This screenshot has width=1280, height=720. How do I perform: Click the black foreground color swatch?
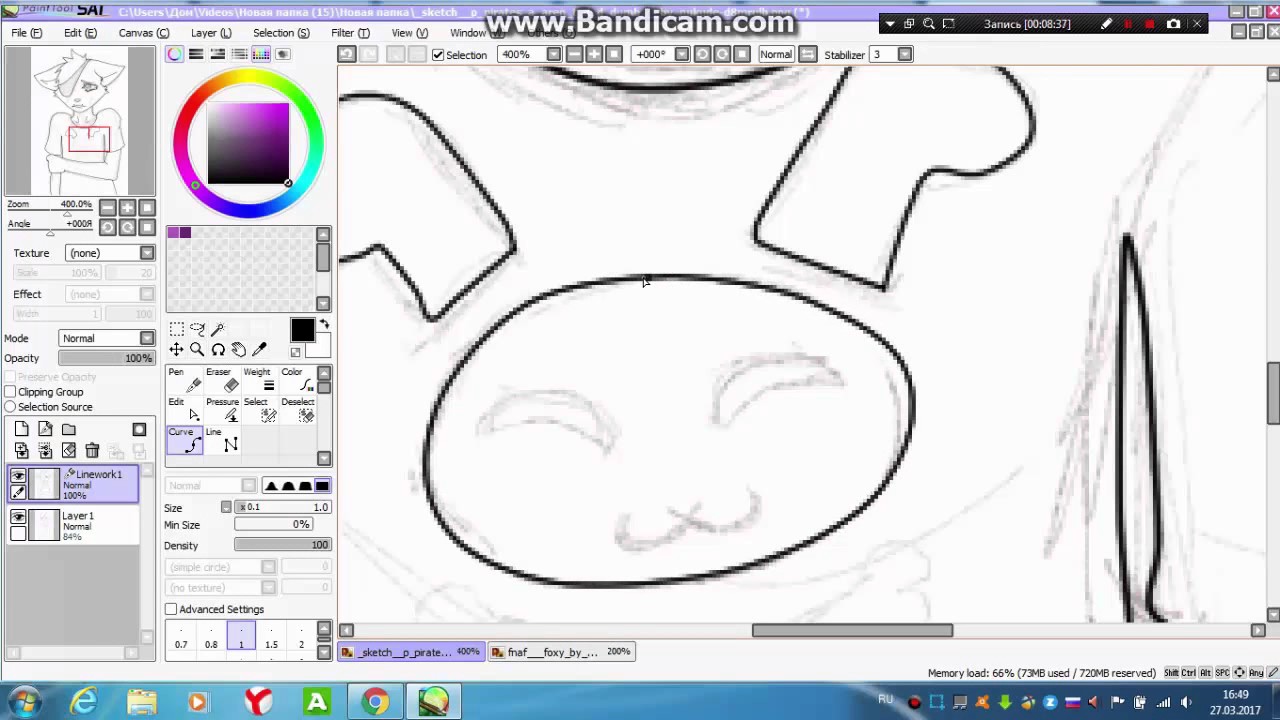point(302,331)
